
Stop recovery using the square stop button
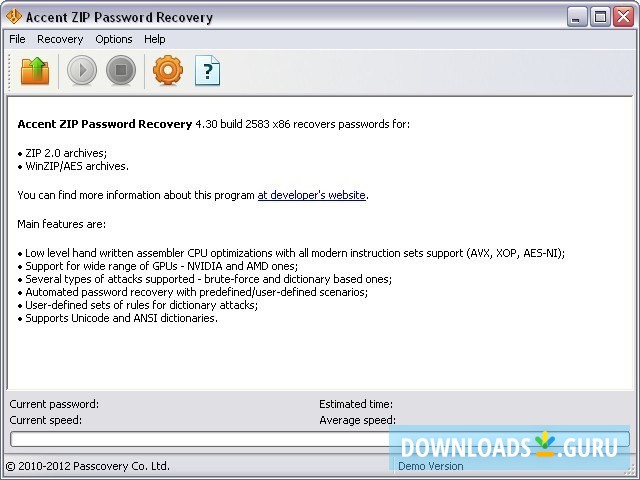[x=121, y=71]
